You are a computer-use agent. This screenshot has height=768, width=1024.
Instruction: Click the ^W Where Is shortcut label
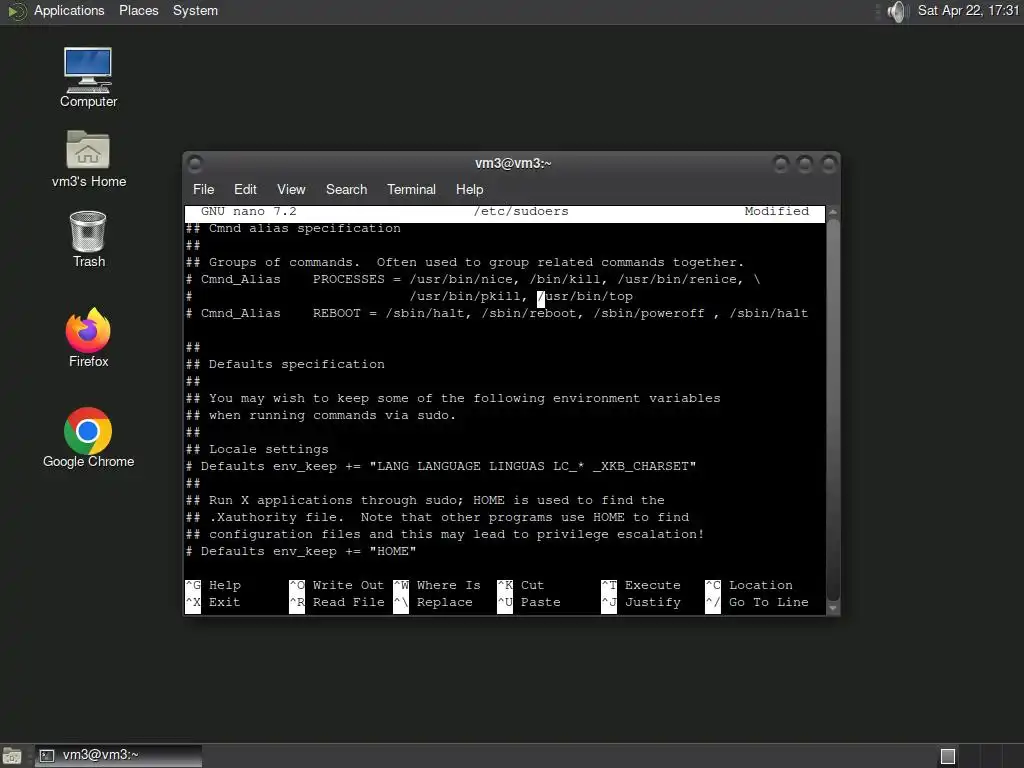[437, 585]
